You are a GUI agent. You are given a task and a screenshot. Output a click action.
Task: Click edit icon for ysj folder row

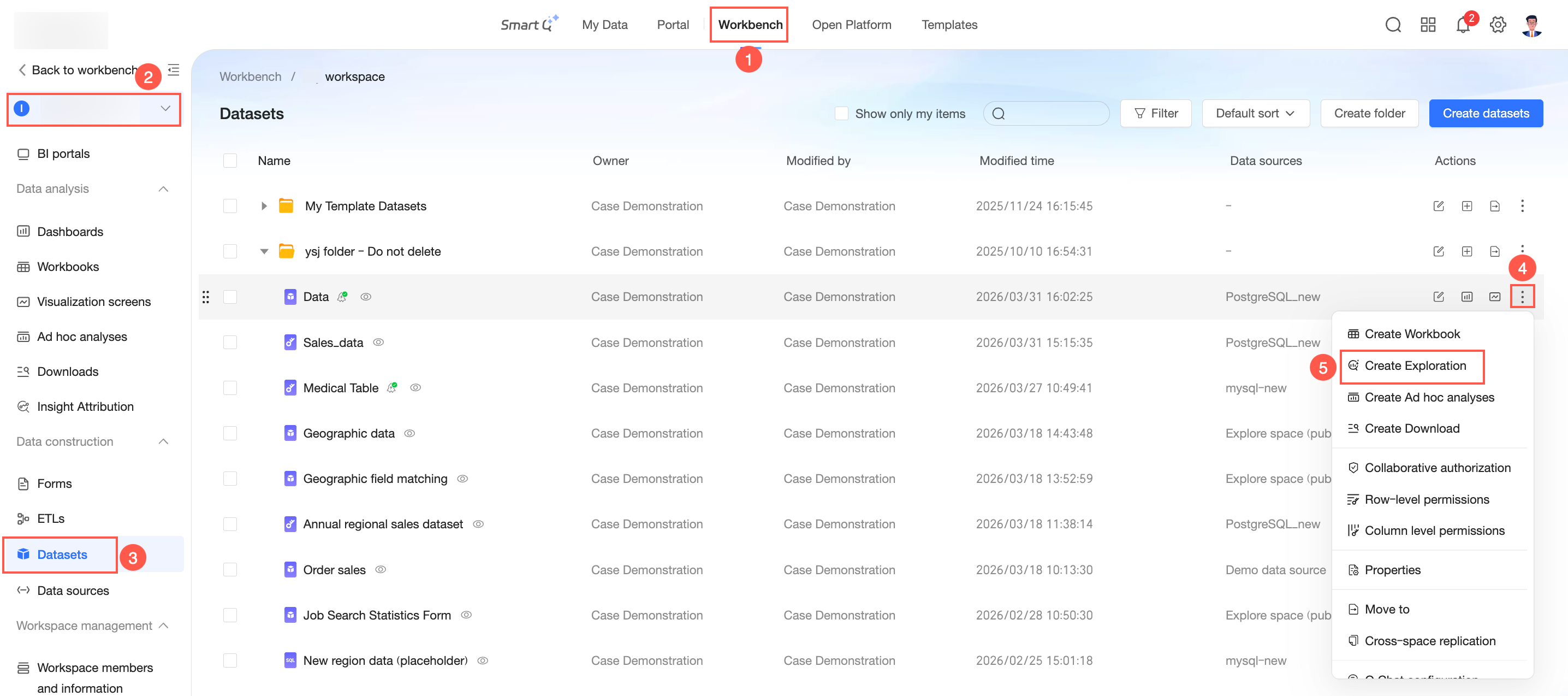click(x=1439, y=251)
